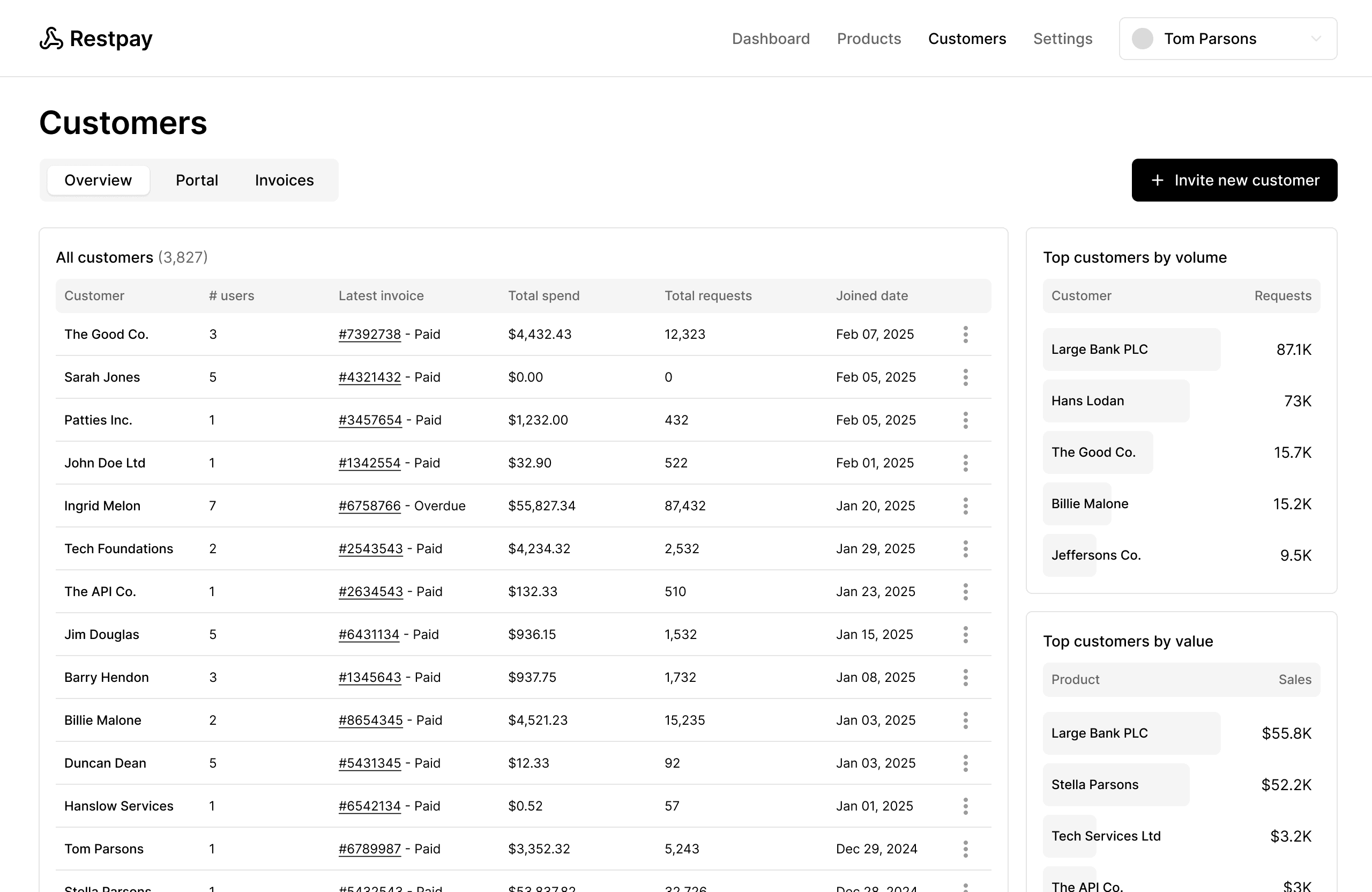Switch to the Overview tab
Screen dimensions: 1372x892
pos(98,181)
